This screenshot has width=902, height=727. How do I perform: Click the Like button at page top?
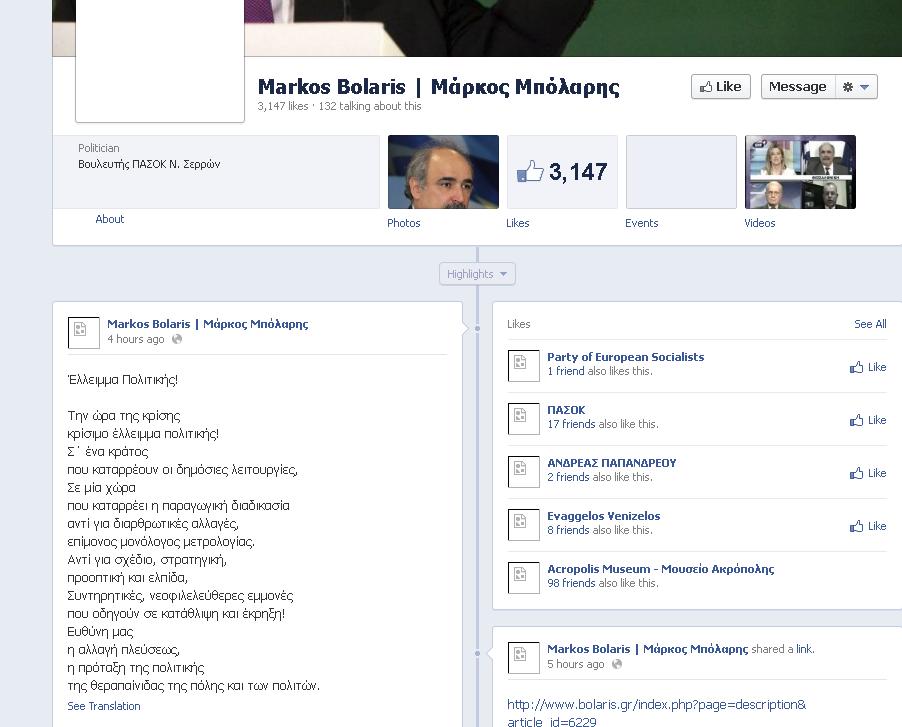[x=720, y=87]
